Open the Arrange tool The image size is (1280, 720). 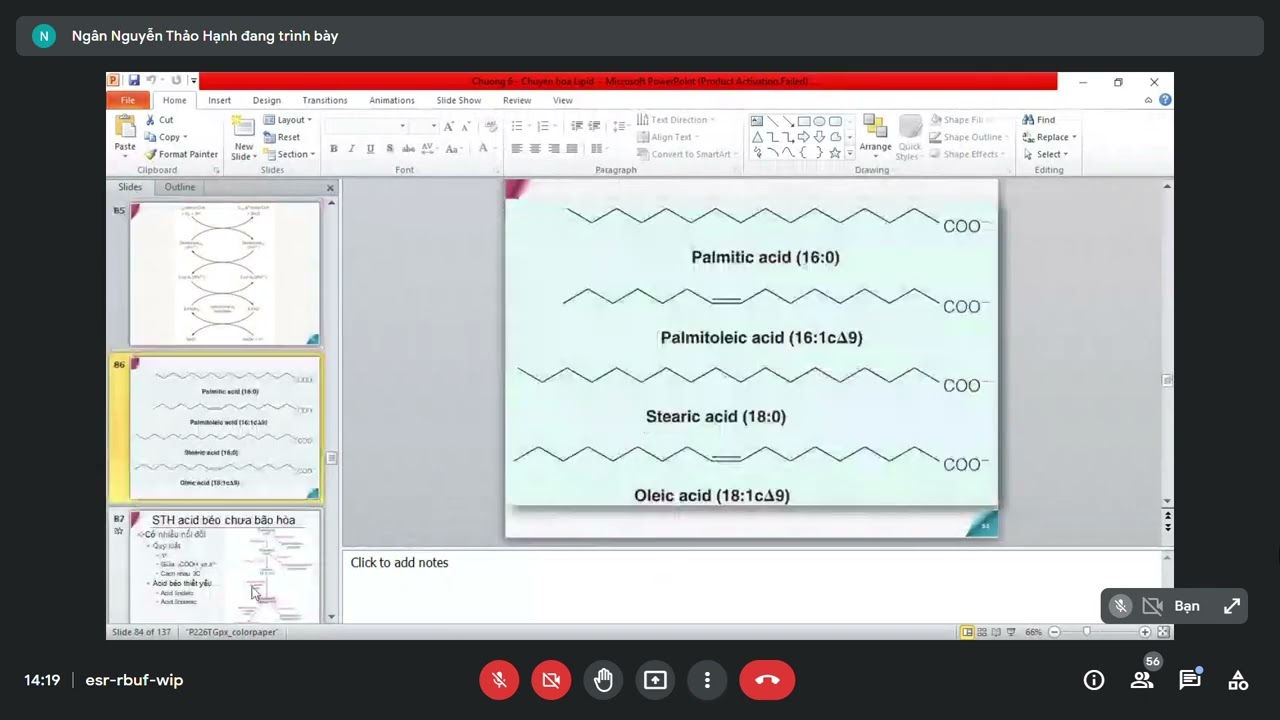[875, 136]
